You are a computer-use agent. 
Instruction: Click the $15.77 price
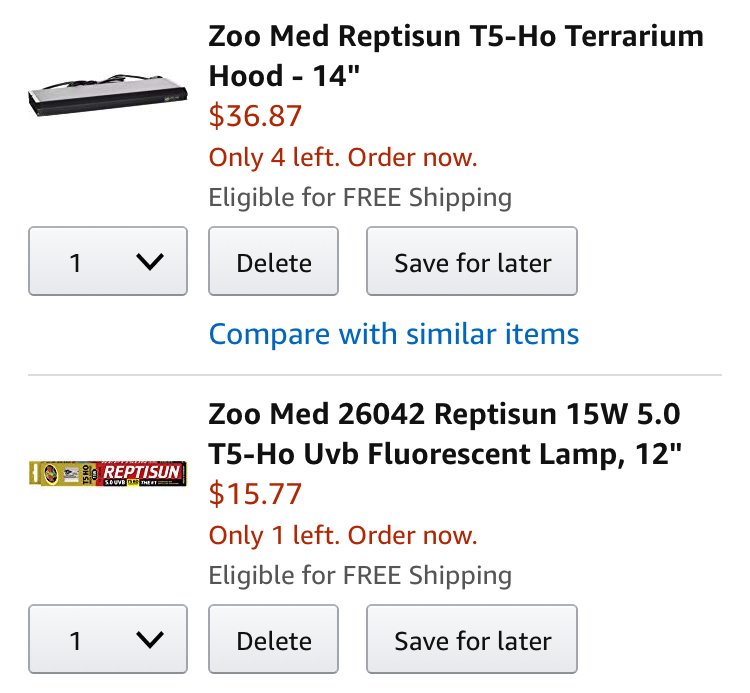click(255, 494)
